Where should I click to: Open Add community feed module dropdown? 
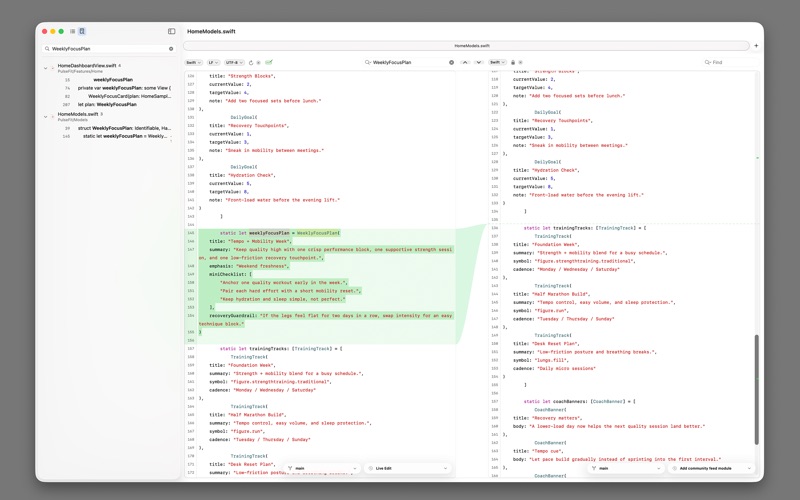(x=711, y=468)
